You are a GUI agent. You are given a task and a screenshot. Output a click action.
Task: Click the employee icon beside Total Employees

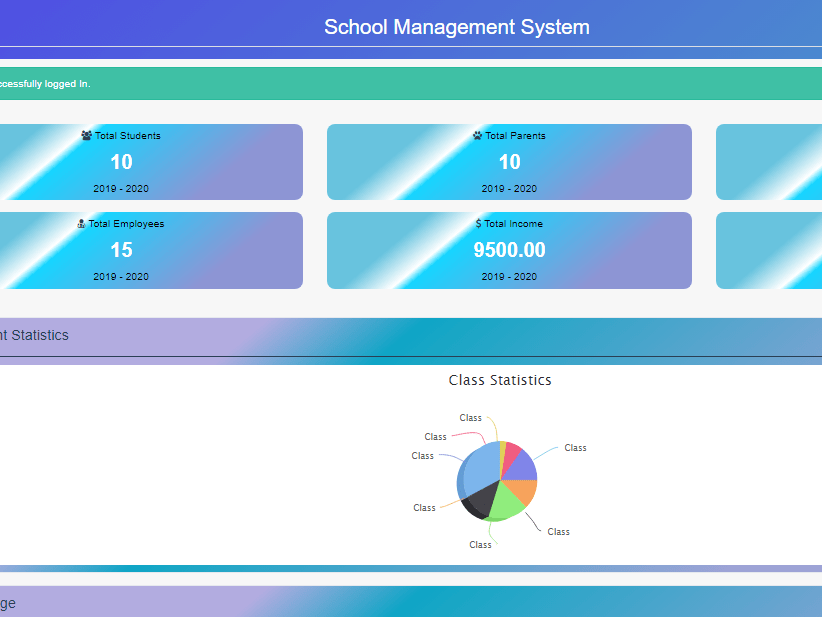point(81,224)
